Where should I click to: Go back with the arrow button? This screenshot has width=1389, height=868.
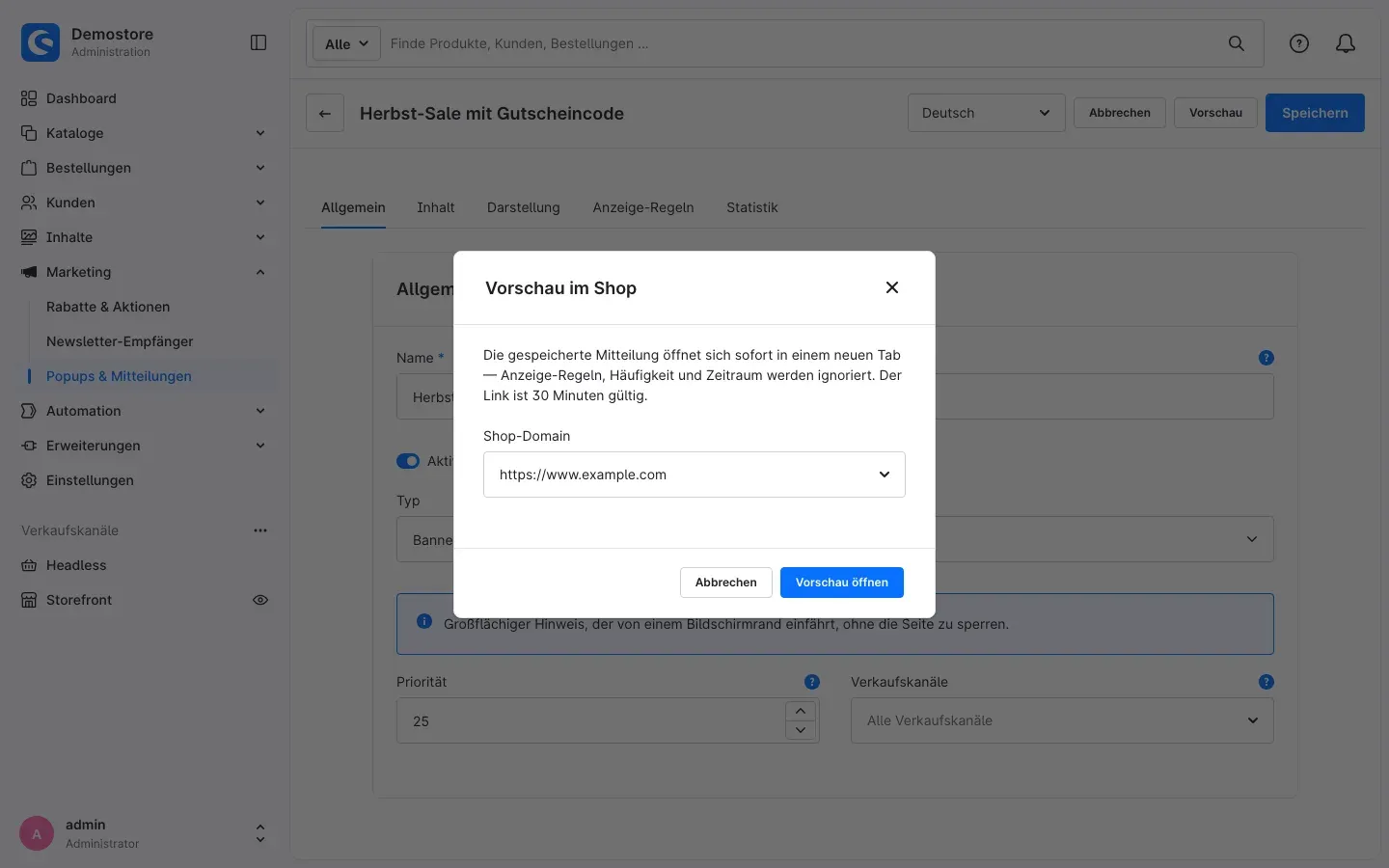[325, 113]
